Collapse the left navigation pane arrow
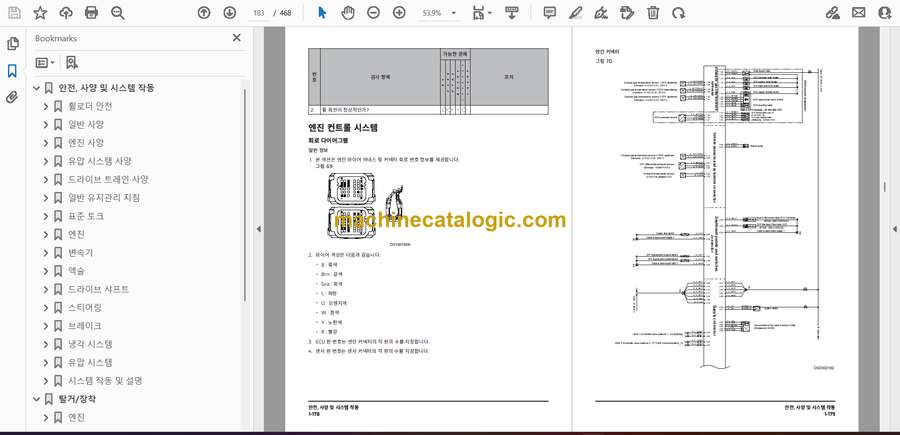The height and width of the screenshot is (435, 900). [x=258, y=229]
